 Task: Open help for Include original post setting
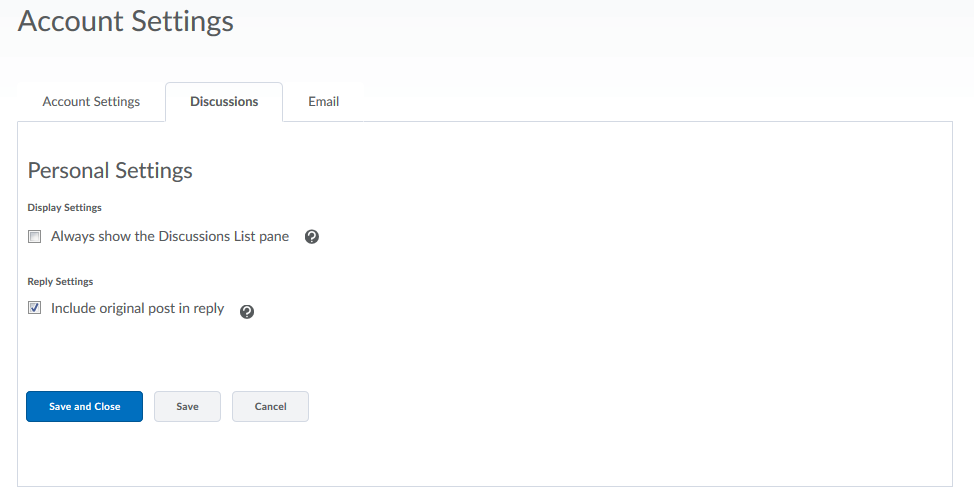(247, 311)
